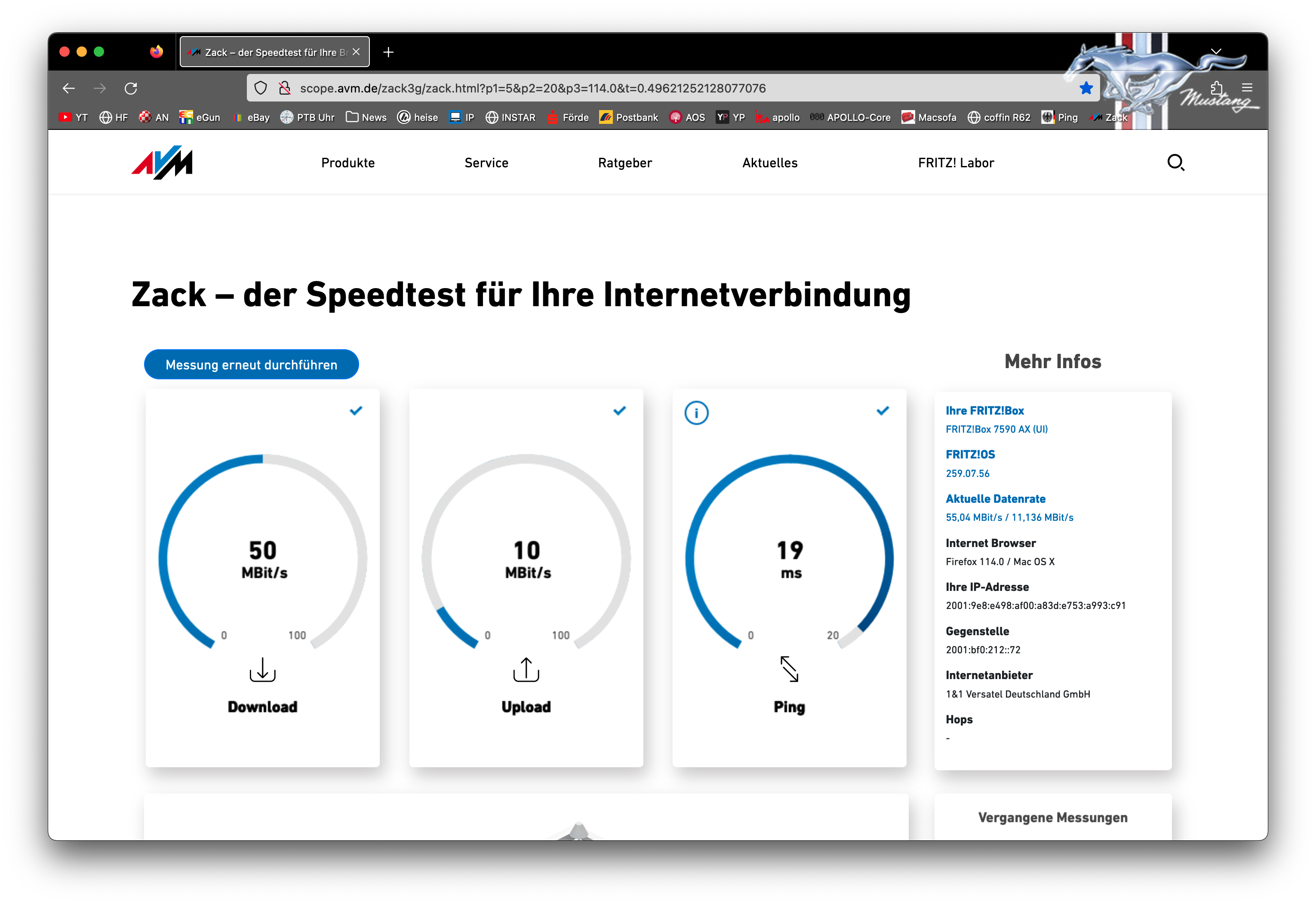
Task: Open the YT bookmark
Action: tap(74, 117)
